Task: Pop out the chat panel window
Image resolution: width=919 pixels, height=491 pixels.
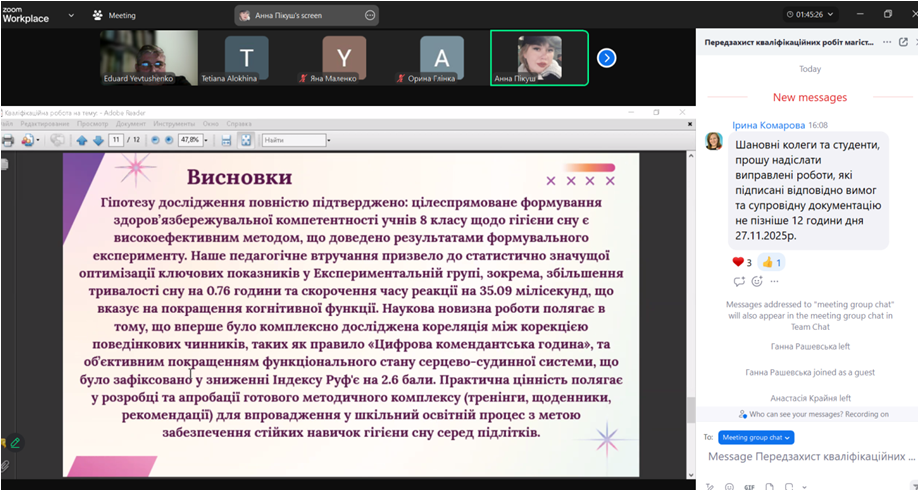Action: (x=903, y=42)
